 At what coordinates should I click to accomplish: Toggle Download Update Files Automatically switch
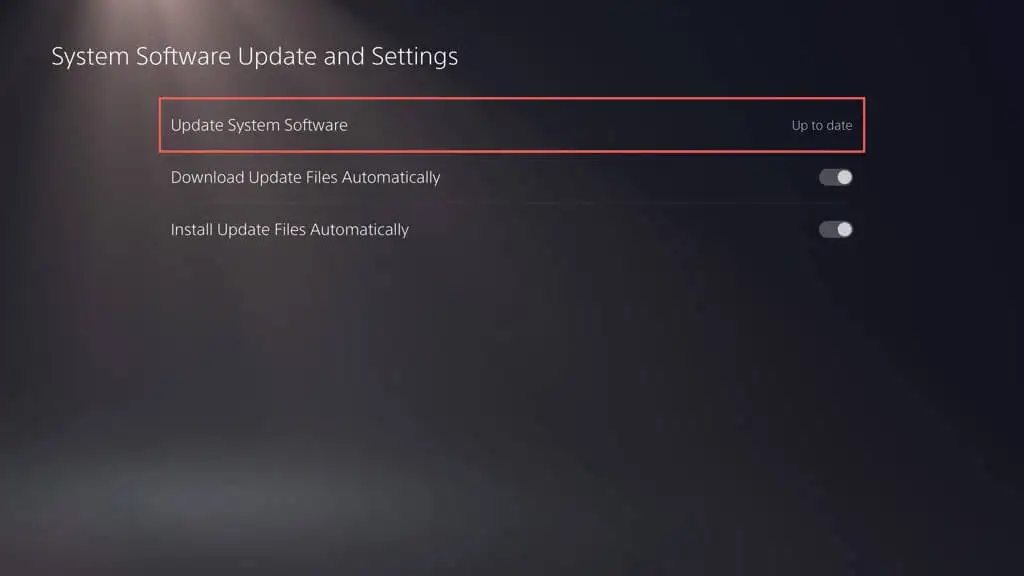click(835, 177)
